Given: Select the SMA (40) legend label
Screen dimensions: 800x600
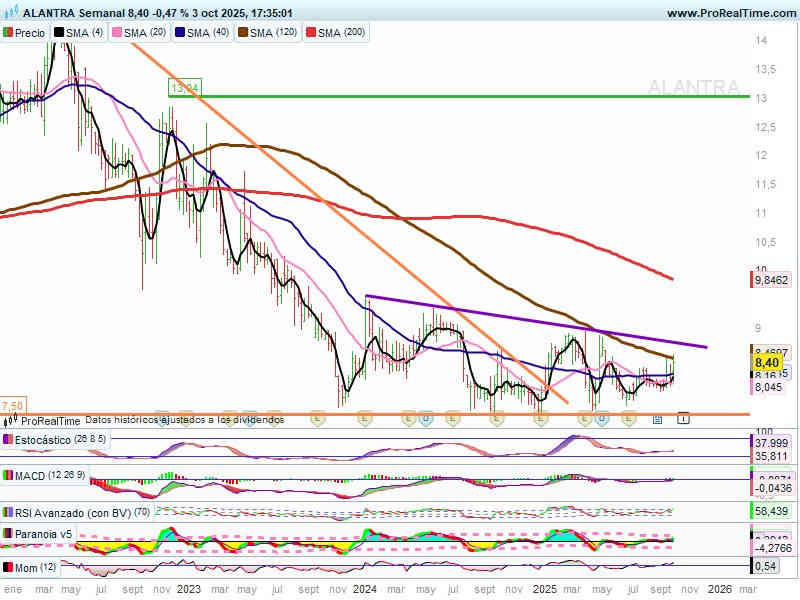Looking at the screenshot, I should tap(207, 33).
